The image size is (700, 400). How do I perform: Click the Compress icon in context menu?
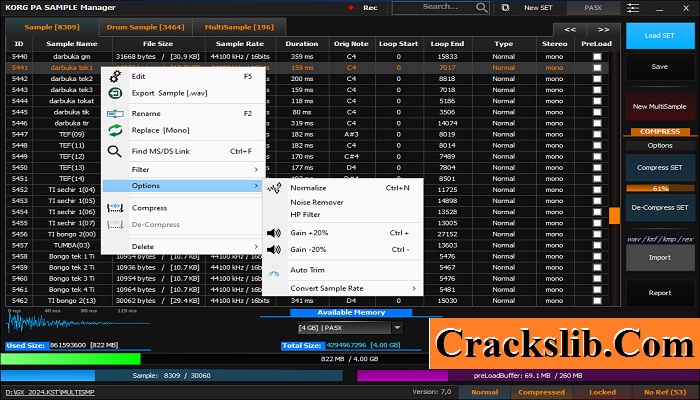coord(115,208)
